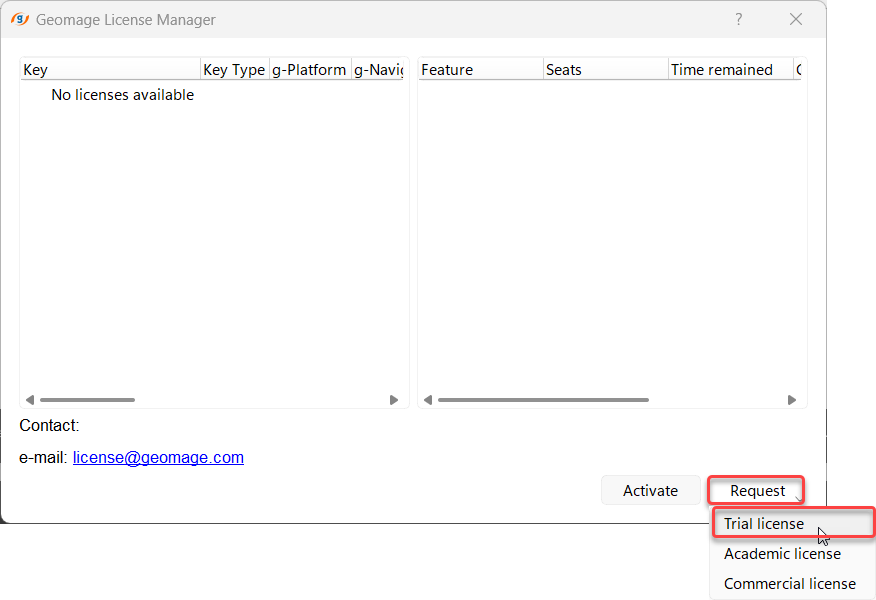Close the Geomage License Manager window
The height and width of the screenshot is (600, 876).
coord(796,20)
